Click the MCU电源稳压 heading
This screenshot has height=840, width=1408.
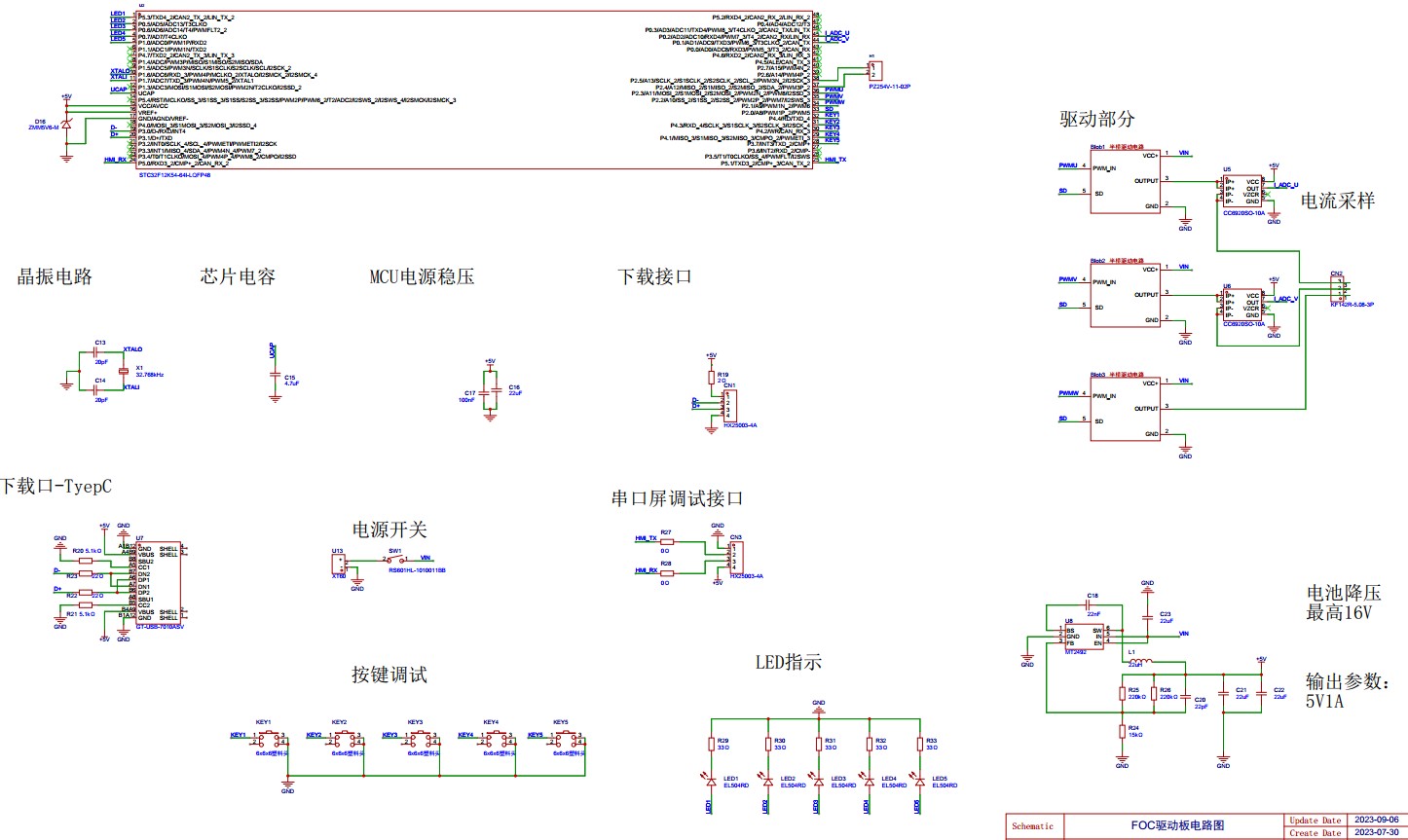(x=422, y=276)
